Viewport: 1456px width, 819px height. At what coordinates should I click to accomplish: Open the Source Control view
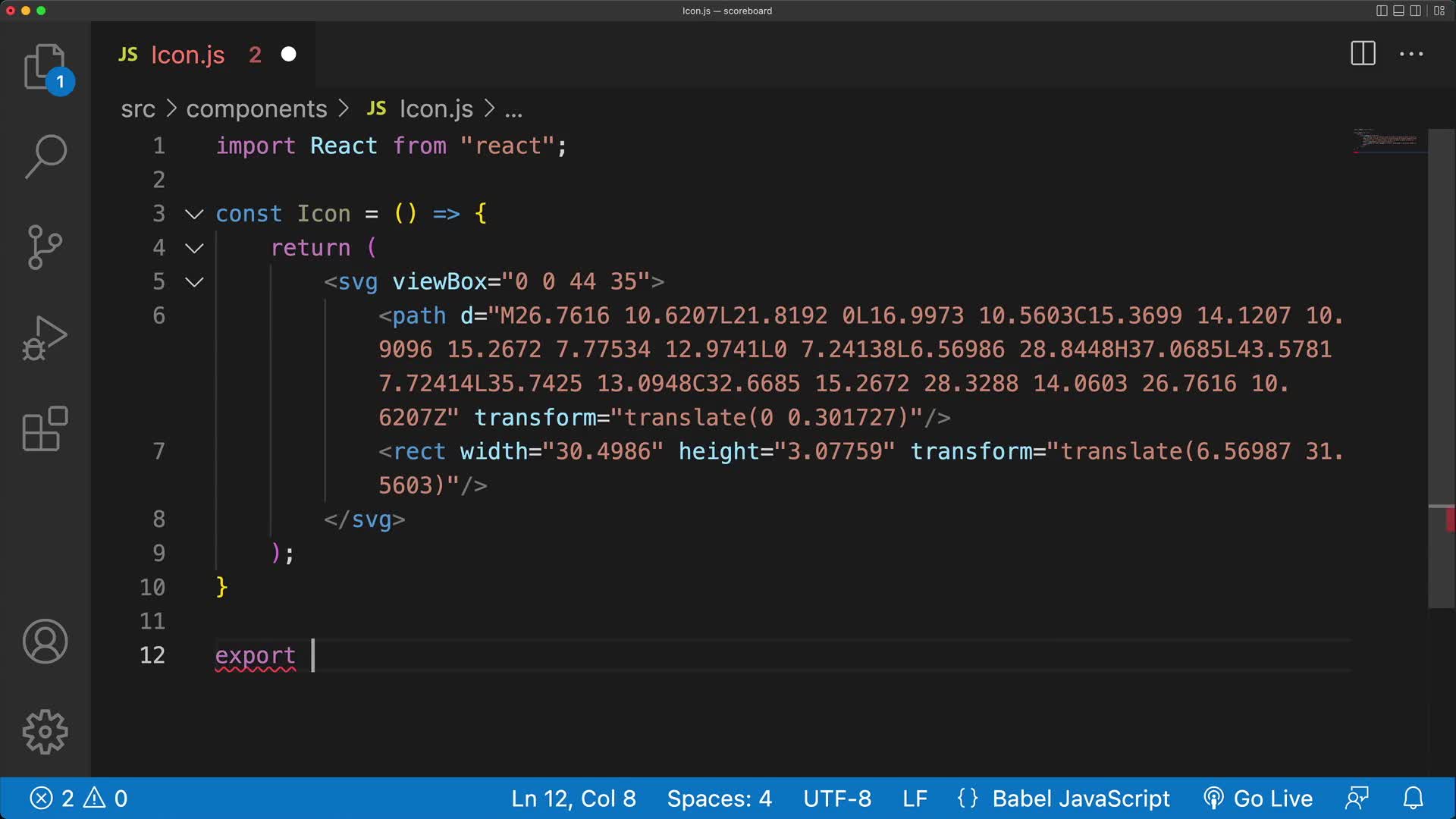(x=45, y=246)
